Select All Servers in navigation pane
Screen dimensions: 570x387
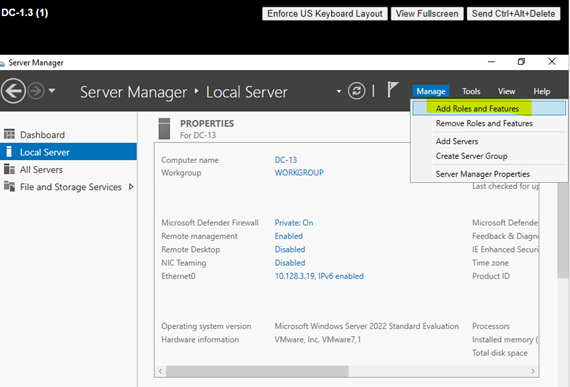tap(68, 169)
